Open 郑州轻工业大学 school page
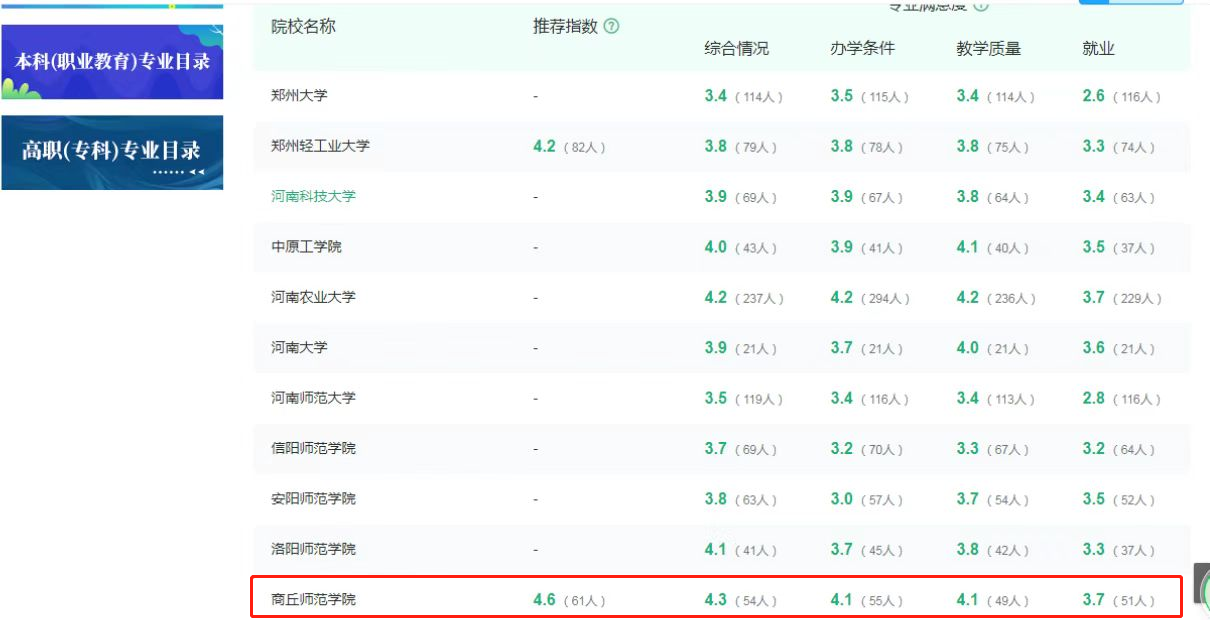The width and height of the screenshot is (1210, 620). pyautogui.click(x=320, y=146)
